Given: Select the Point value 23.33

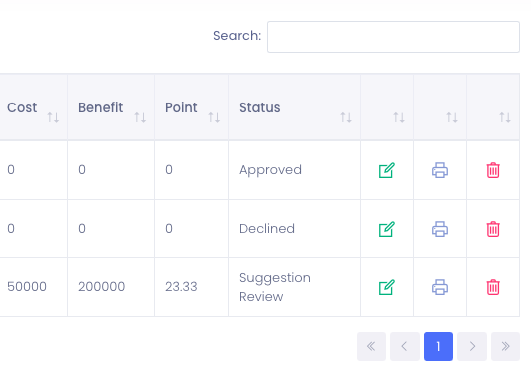Looking at the screenshot, I should tap(181, 287).
